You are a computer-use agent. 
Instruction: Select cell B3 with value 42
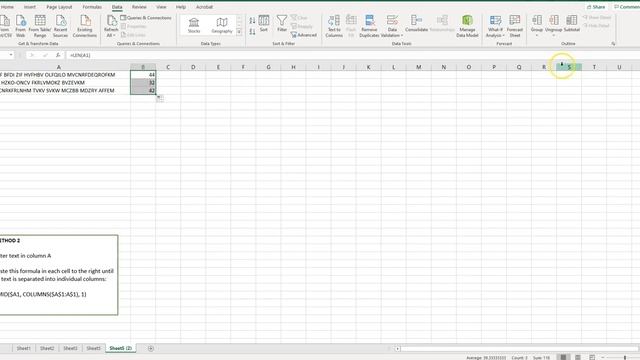pyautogui.click(x=143, y=90)
